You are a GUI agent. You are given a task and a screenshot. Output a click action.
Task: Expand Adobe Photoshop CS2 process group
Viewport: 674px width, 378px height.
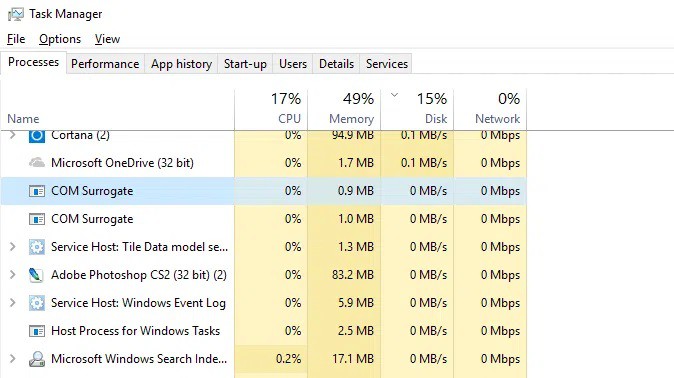click(x=12, y=275)
